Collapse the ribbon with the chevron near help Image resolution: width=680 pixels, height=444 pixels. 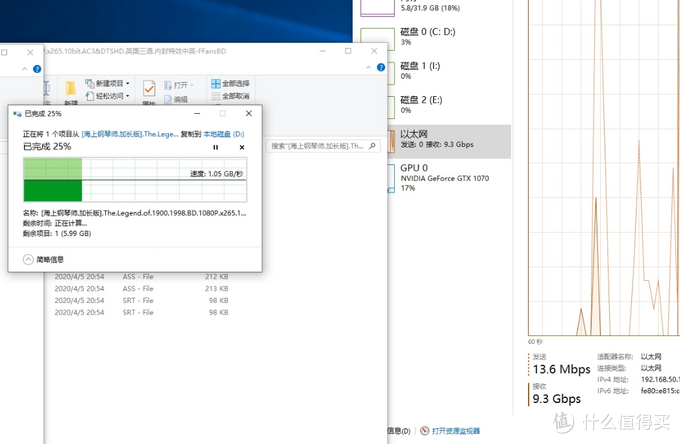tap(368, 67)
